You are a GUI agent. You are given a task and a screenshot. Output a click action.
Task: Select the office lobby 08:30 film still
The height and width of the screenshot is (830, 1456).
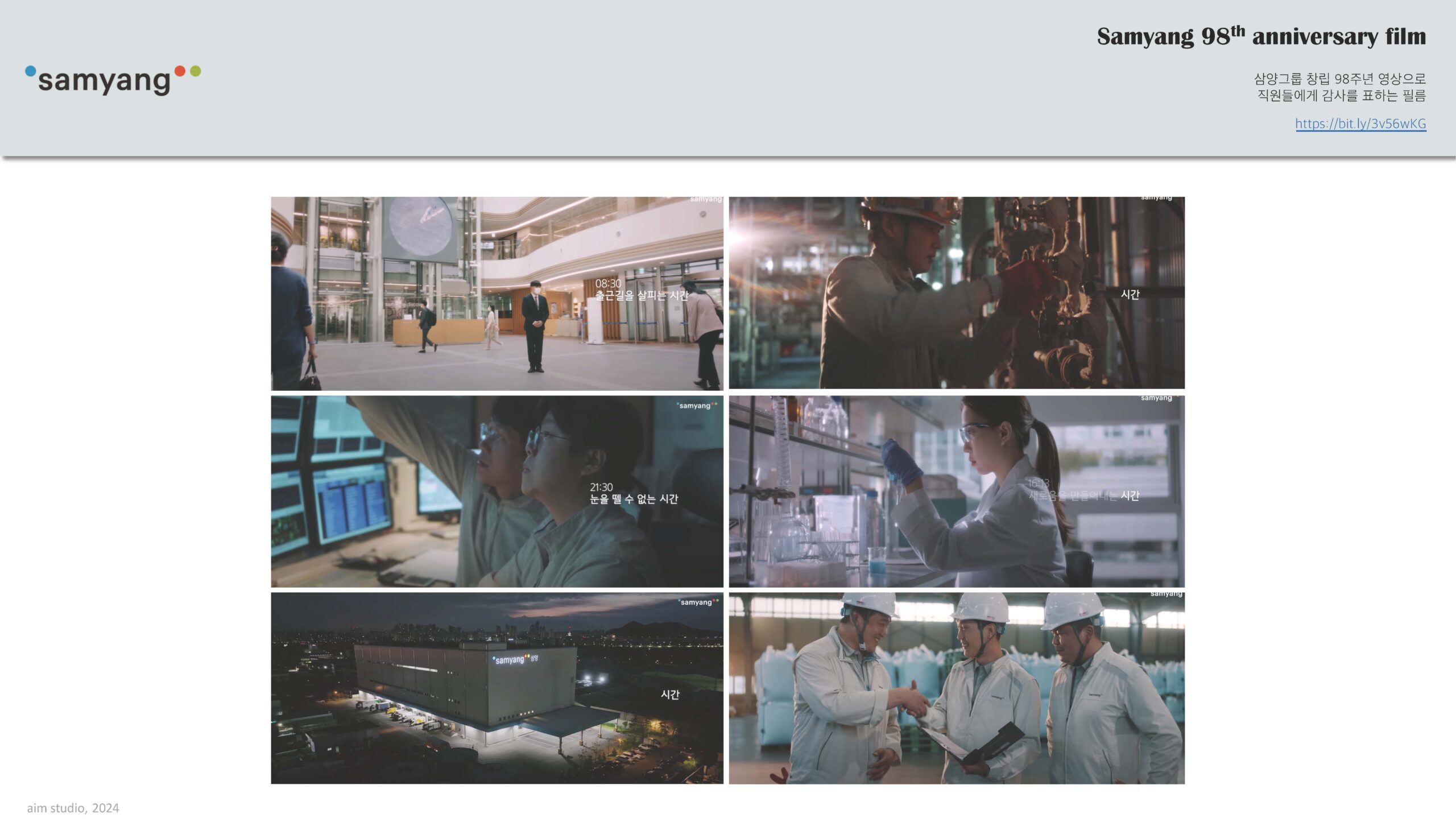click(x=497, y=293)
